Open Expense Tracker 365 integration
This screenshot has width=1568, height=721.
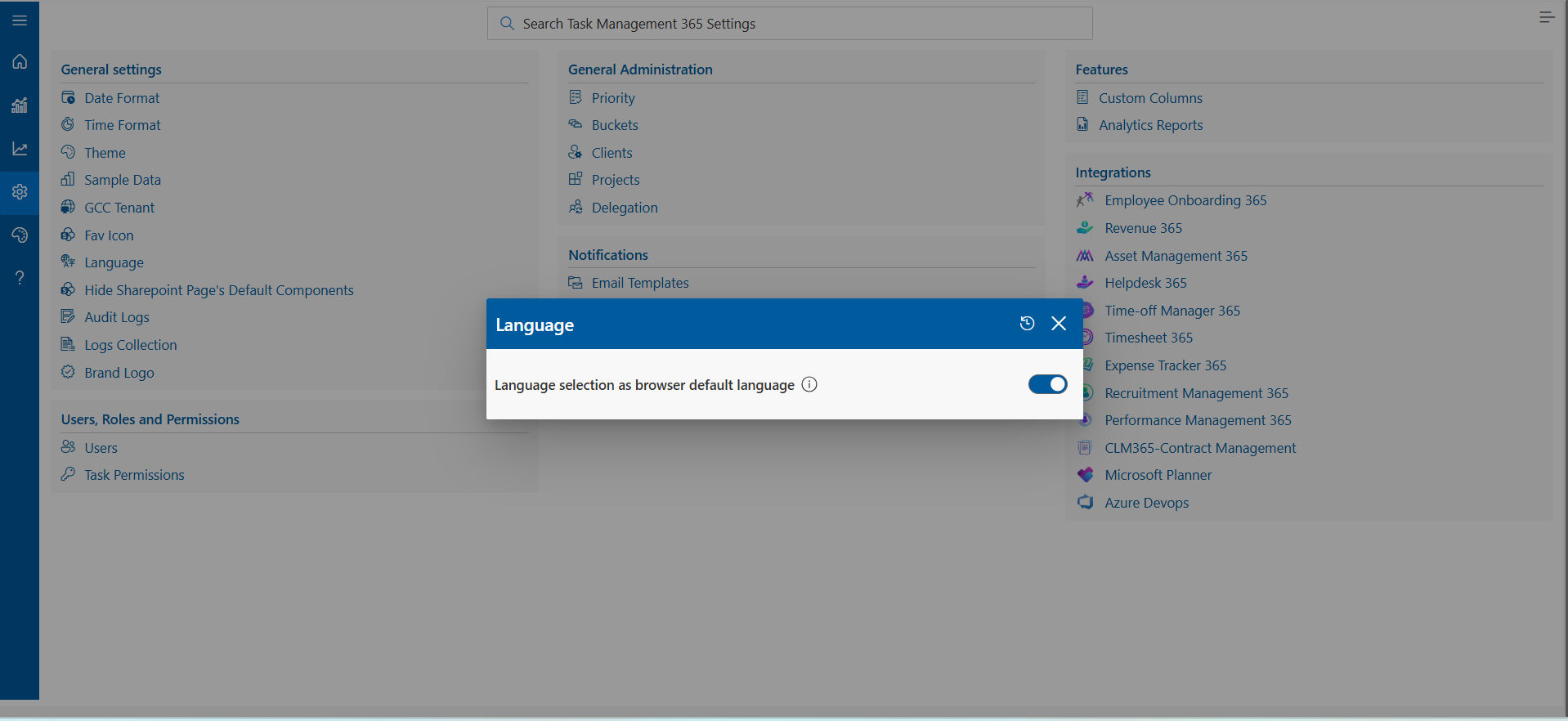click(x=1165, y=365)
